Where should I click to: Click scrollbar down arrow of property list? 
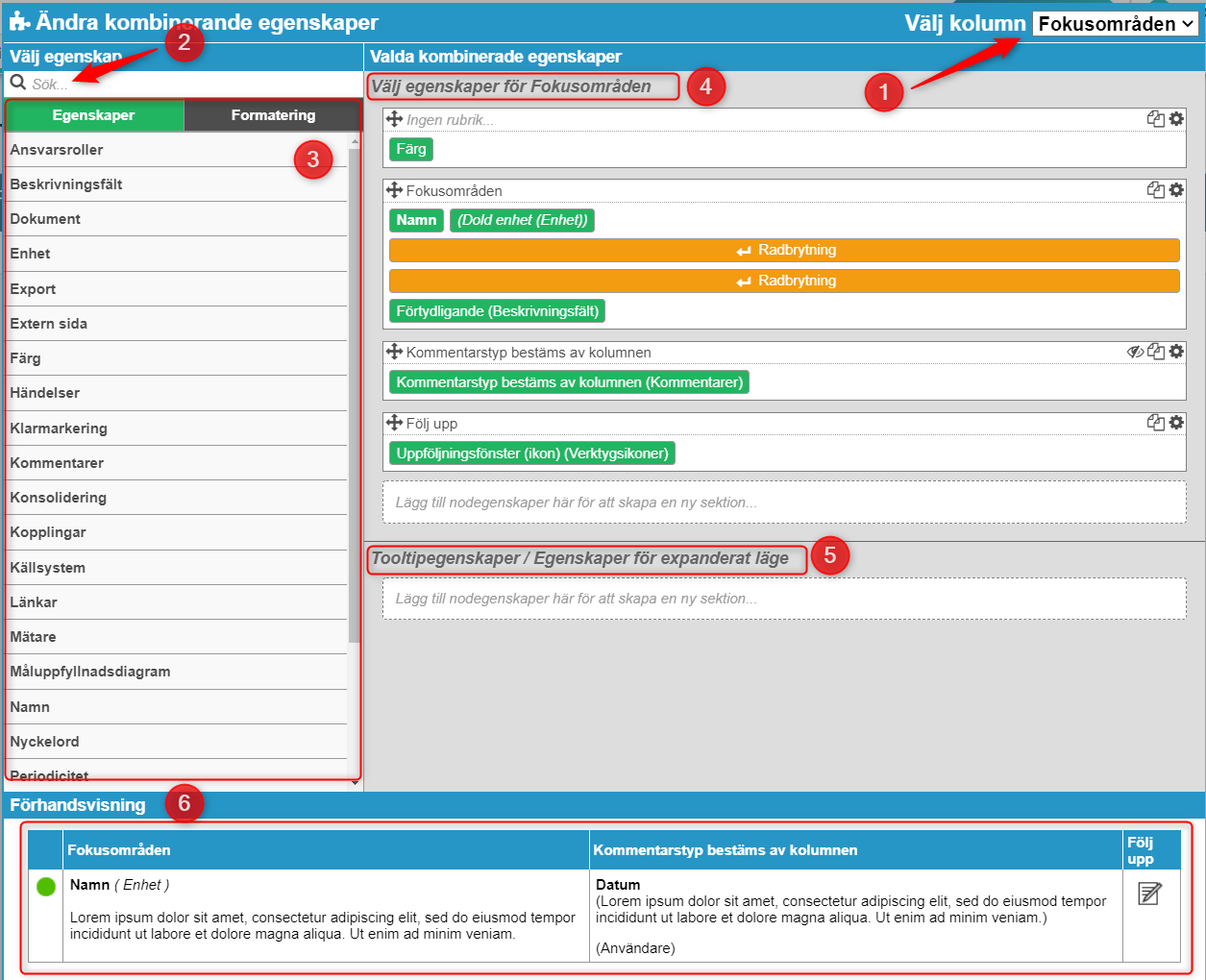click(355, 783)
